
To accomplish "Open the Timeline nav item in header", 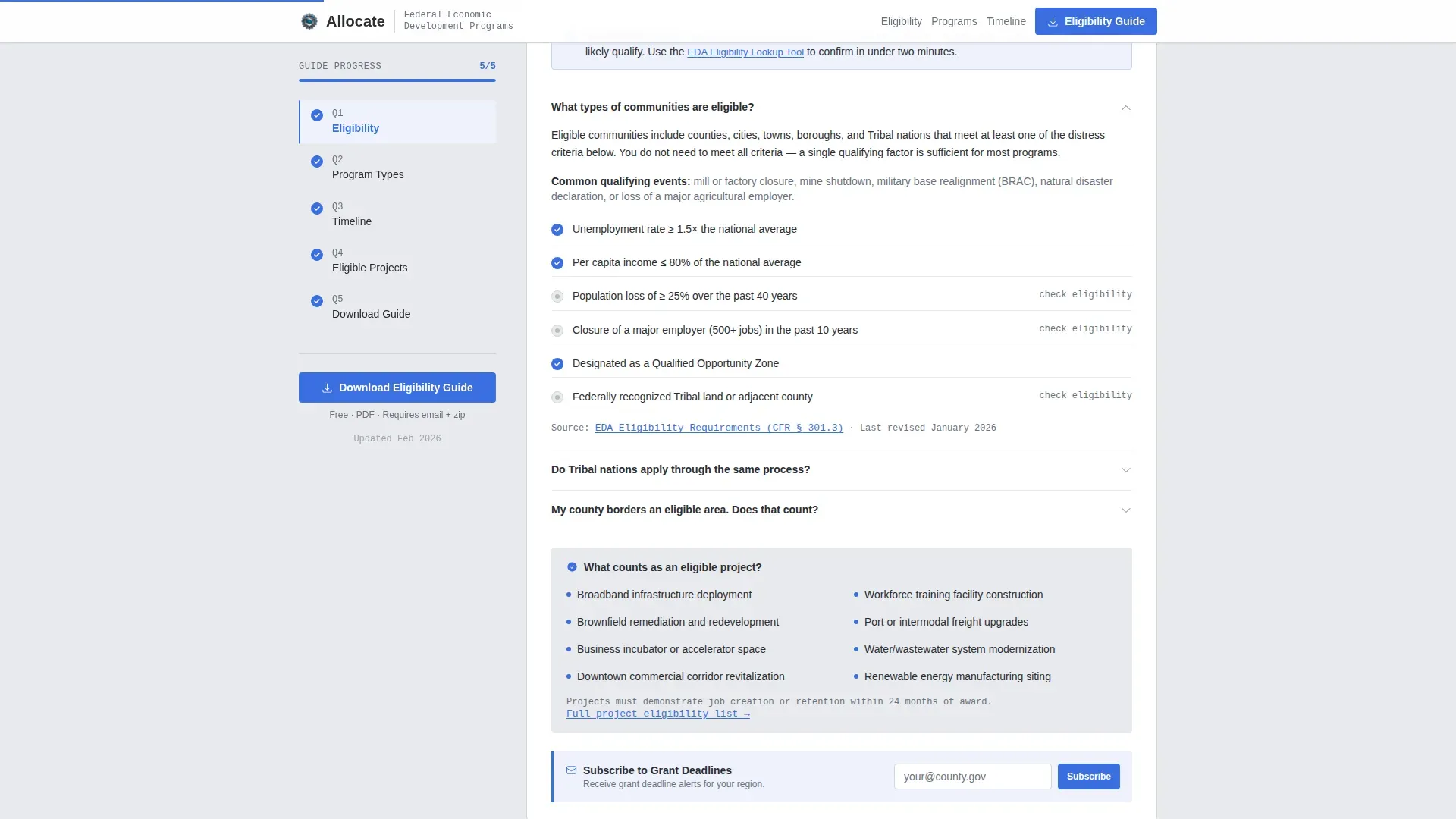I will pos(1006,21).
